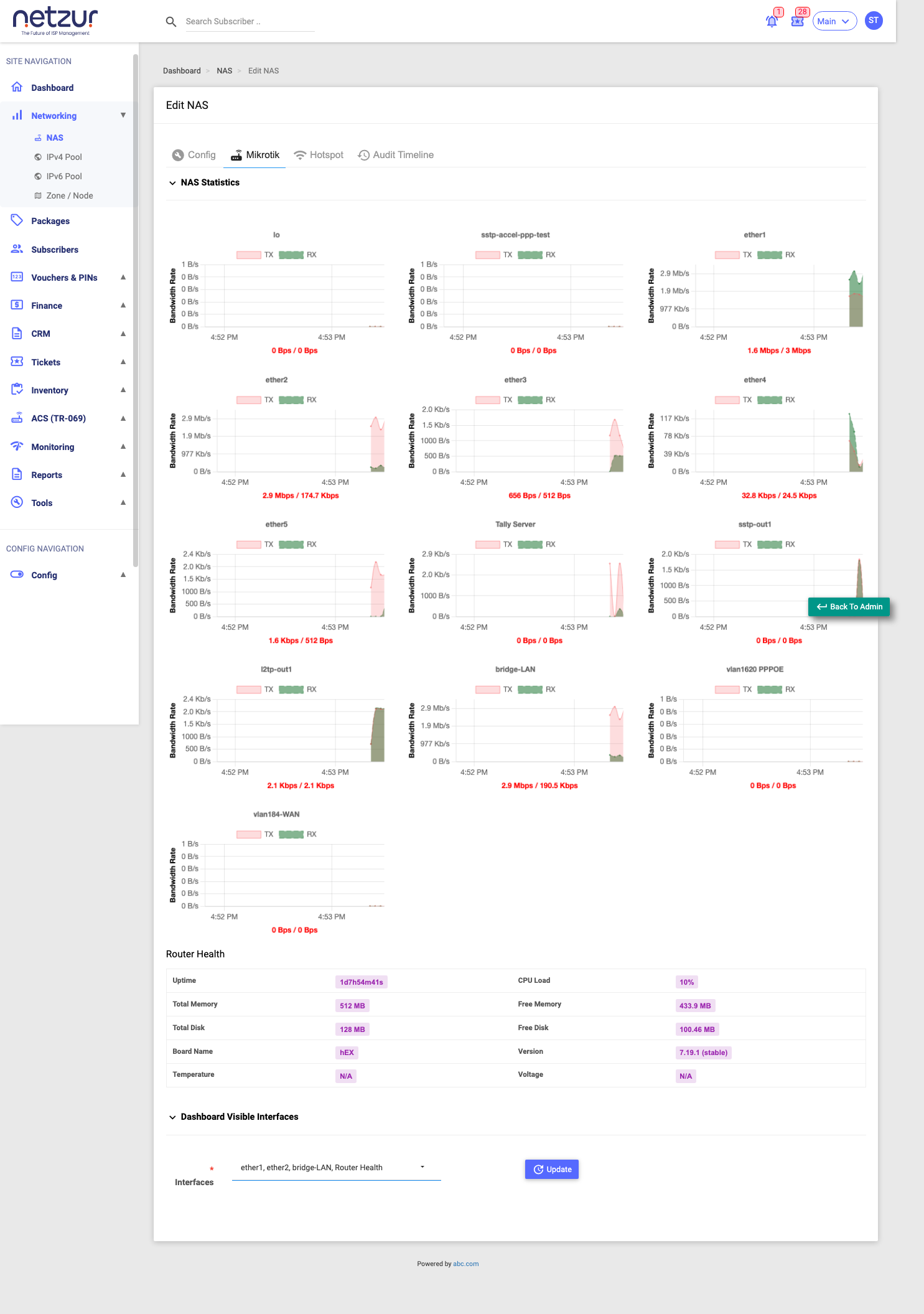The image size is (924, 1314).
Task: Click the CPU Load value 10%
Action: 687,982
